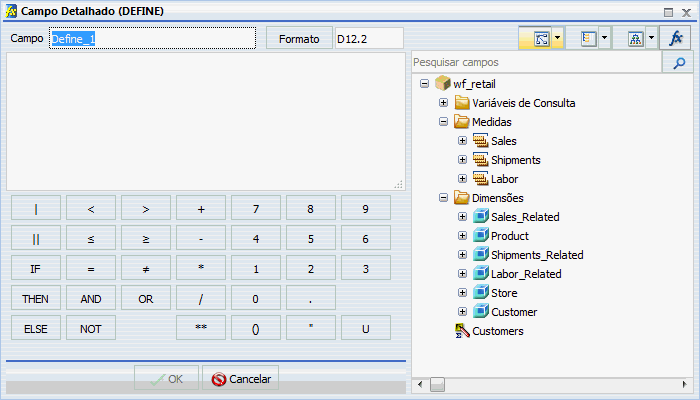Image resolution: width=700 pixels, height=400 pixels.
Task: Open dropdown arrow beside list view icon
Action: tap(604, 38)
